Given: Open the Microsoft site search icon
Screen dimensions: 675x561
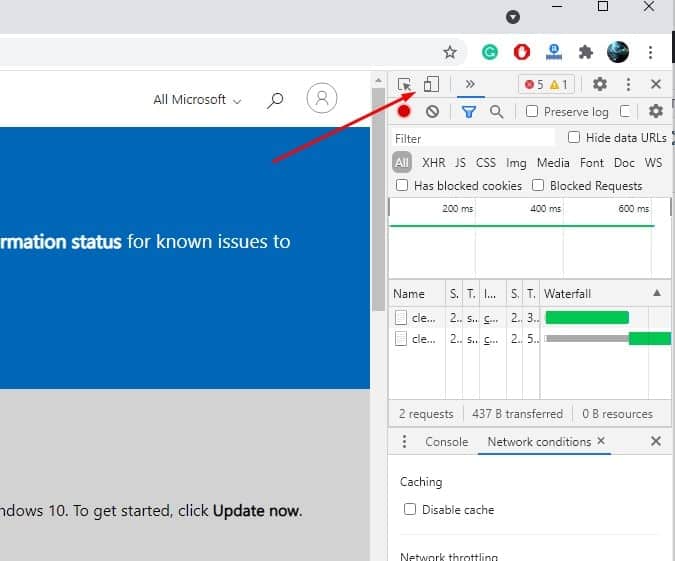Looking at the screenshot, I should [x=275, y=100].
